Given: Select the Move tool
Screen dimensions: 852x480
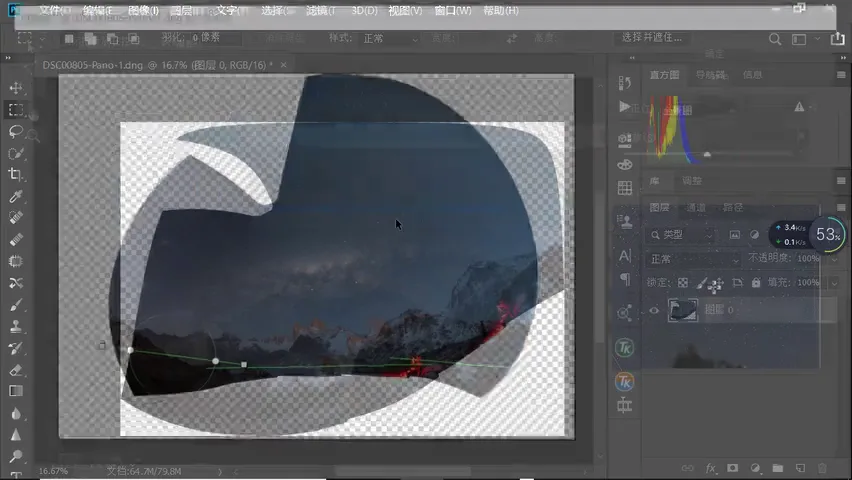Looking at the screenshot, I should pyautogui.click(x=15, y=88).
